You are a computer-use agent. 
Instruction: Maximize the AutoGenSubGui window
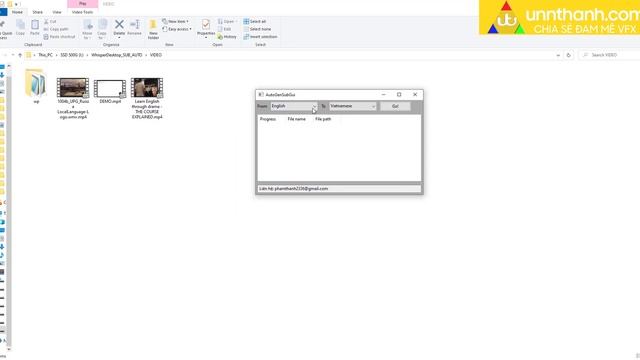pyautogui.click(x=399, y=95)
